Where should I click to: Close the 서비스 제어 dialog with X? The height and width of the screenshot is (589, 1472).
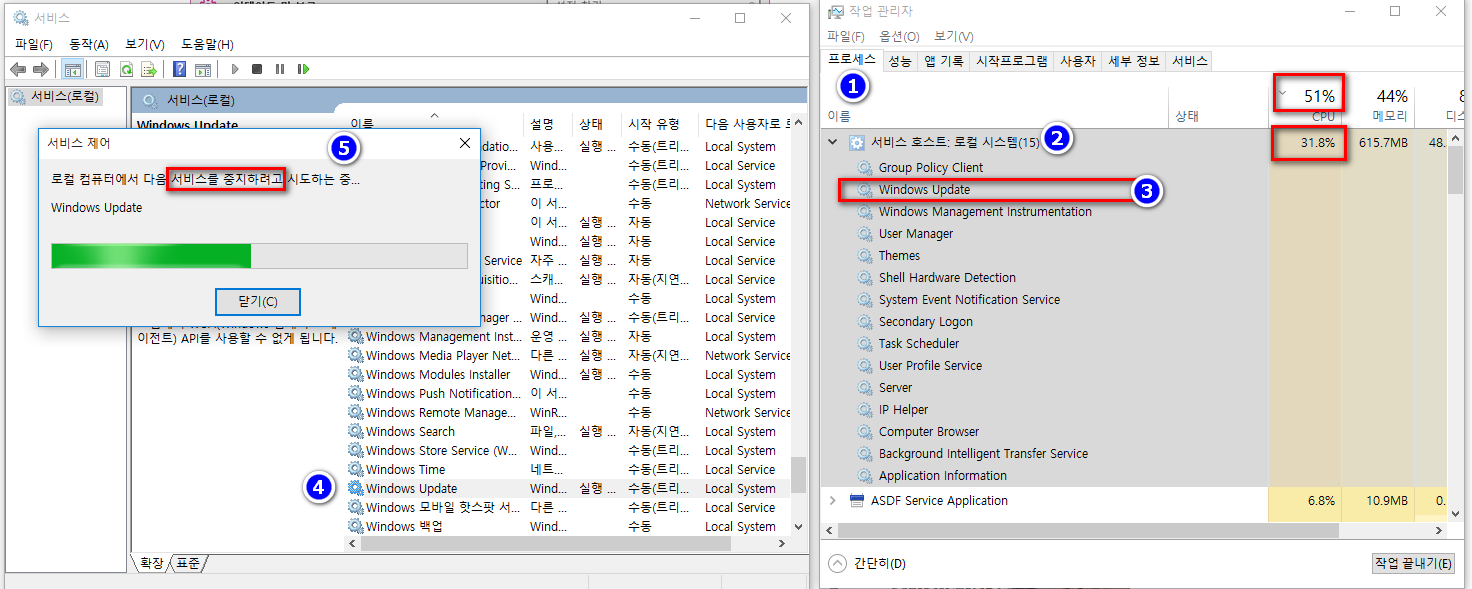point(465,143)
